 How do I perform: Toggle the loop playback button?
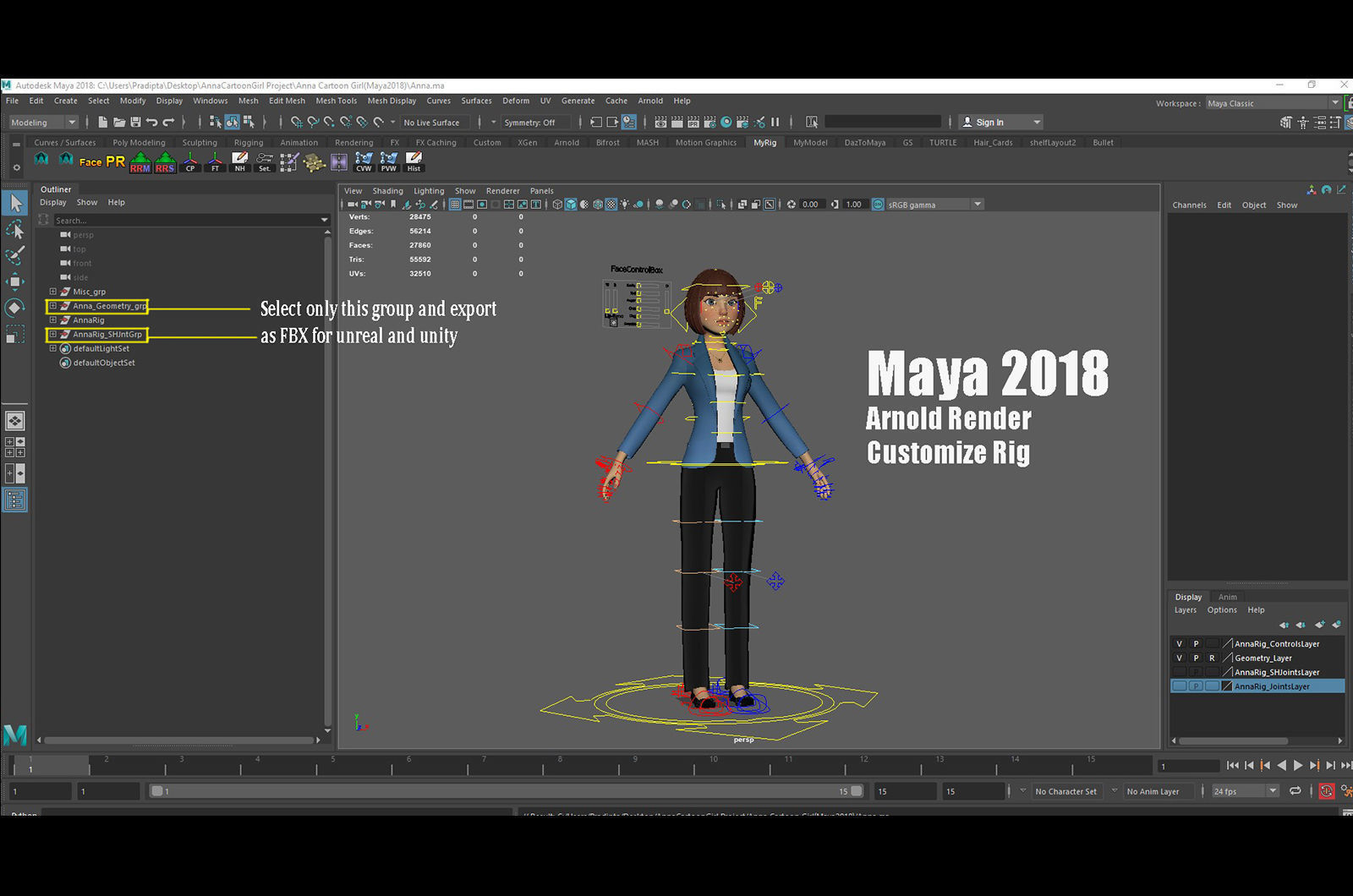1295,791
